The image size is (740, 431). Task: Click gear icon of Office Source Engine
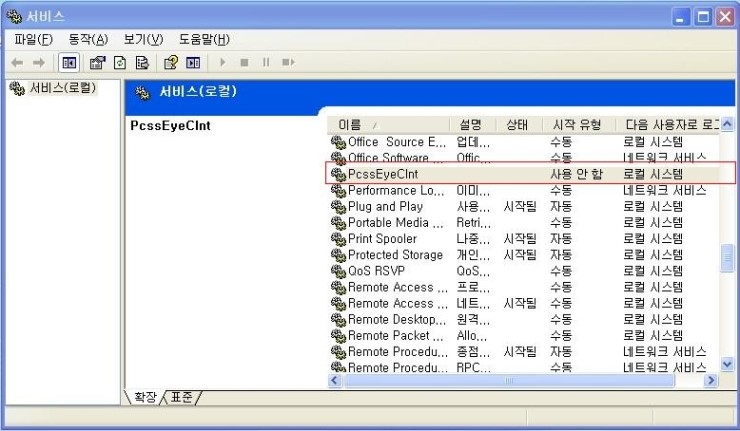338,142
